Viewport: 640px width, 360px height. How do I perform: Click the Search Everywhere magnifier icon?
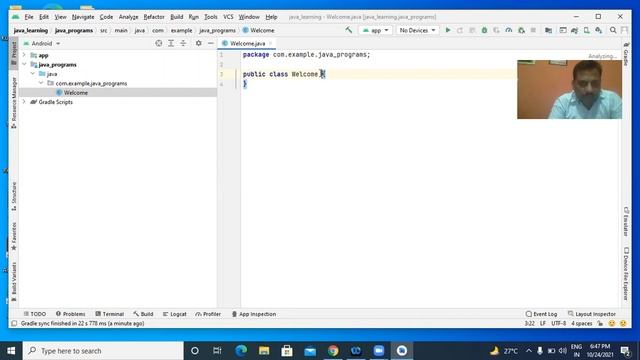613,30
